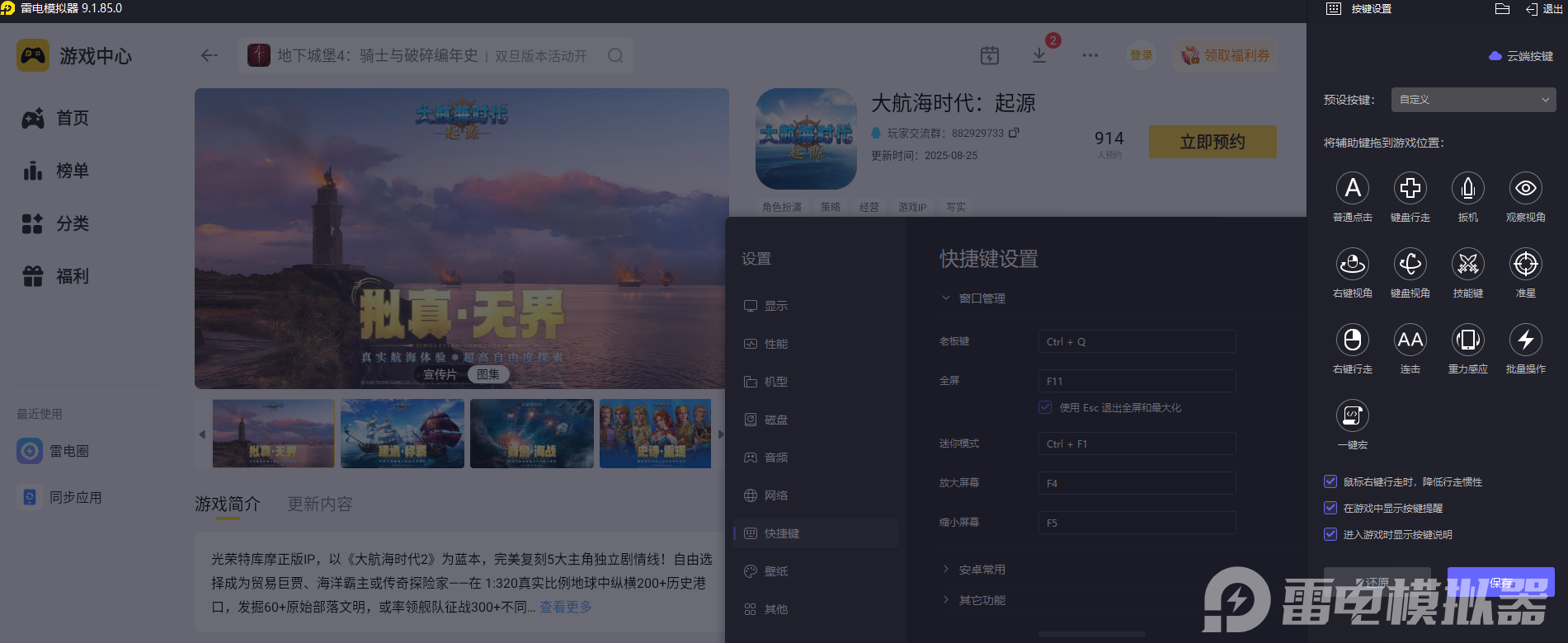Click the 老板键 Ctrl + Q shortcut field
This screenshot has width=1568, height=643.
[1136, 342]
